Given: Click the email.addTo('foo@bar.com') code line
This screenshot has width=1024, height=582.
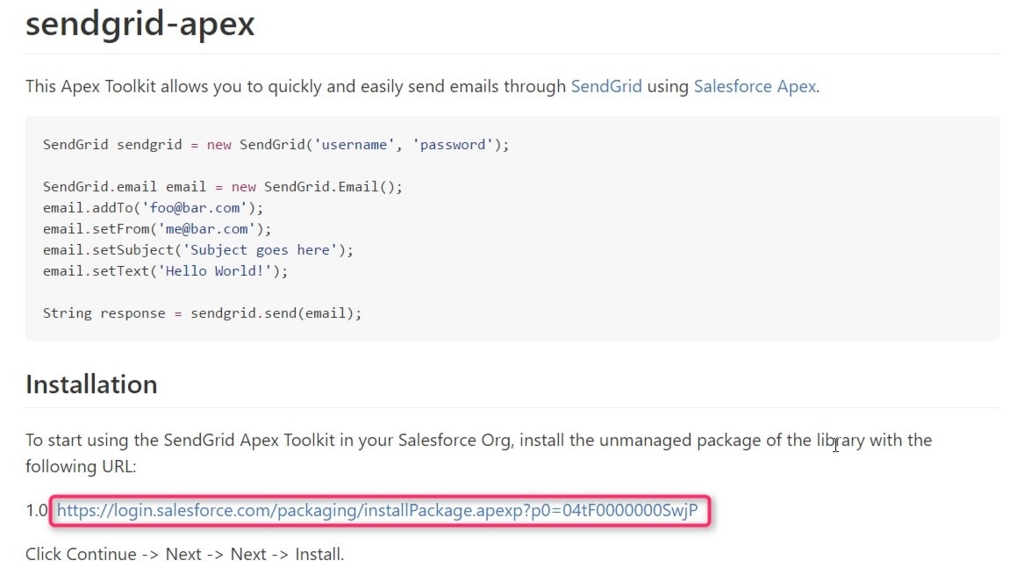Looking at the screenshot, I should click(153, 208).
